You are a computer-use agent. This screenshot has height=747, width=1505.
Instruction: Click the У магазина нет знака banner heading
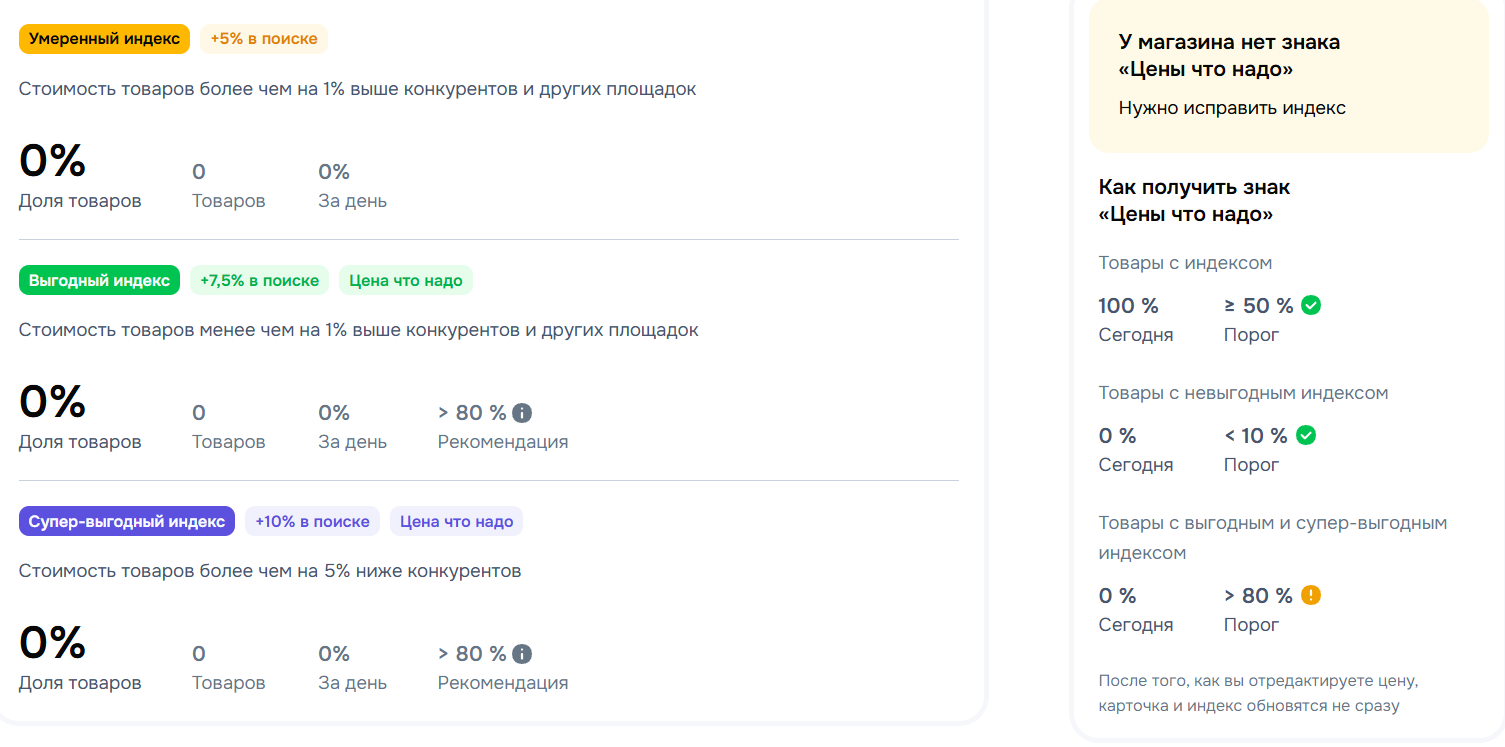tap(1228, 56)
